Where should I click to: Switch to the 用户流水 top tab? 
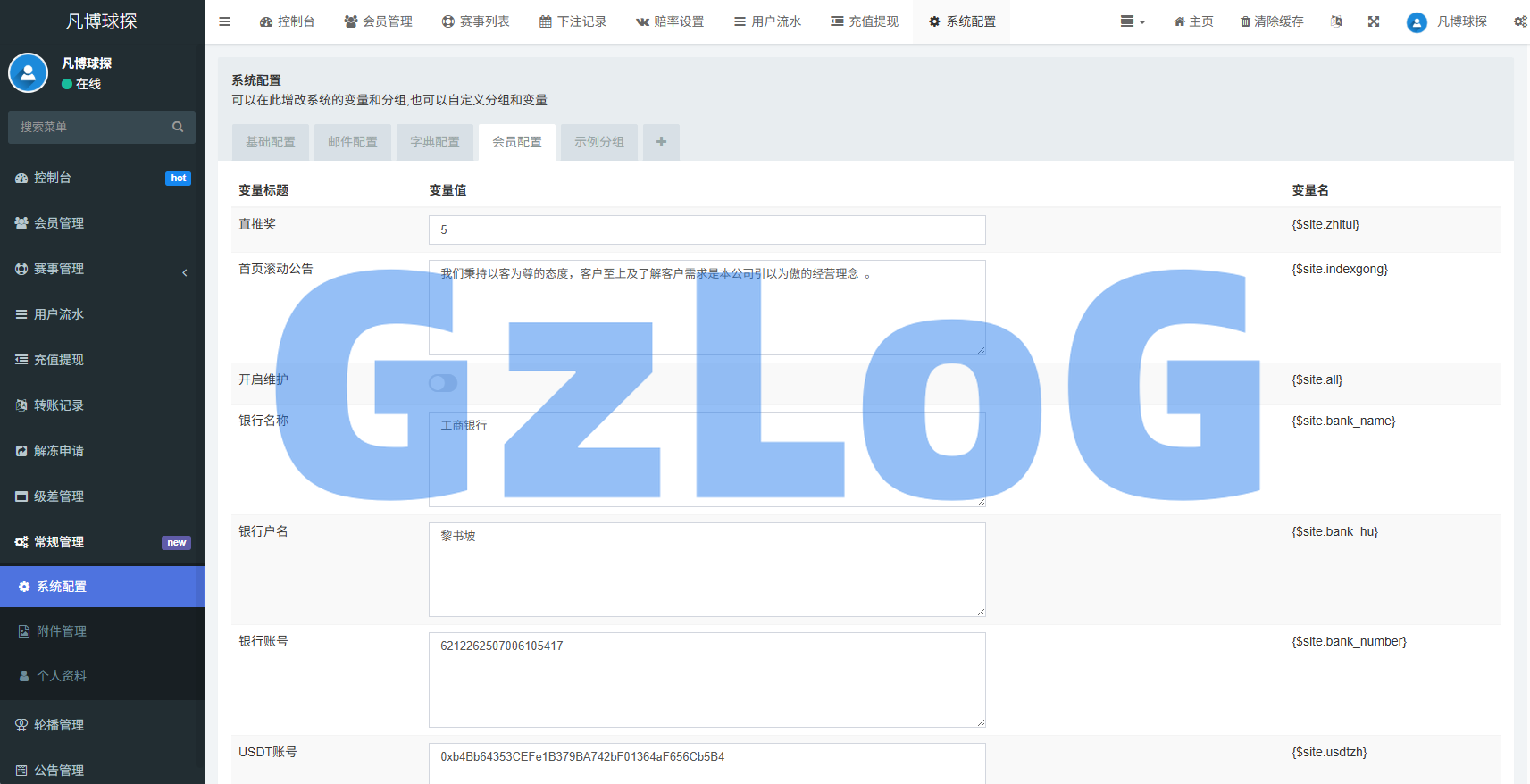point(767,21)
